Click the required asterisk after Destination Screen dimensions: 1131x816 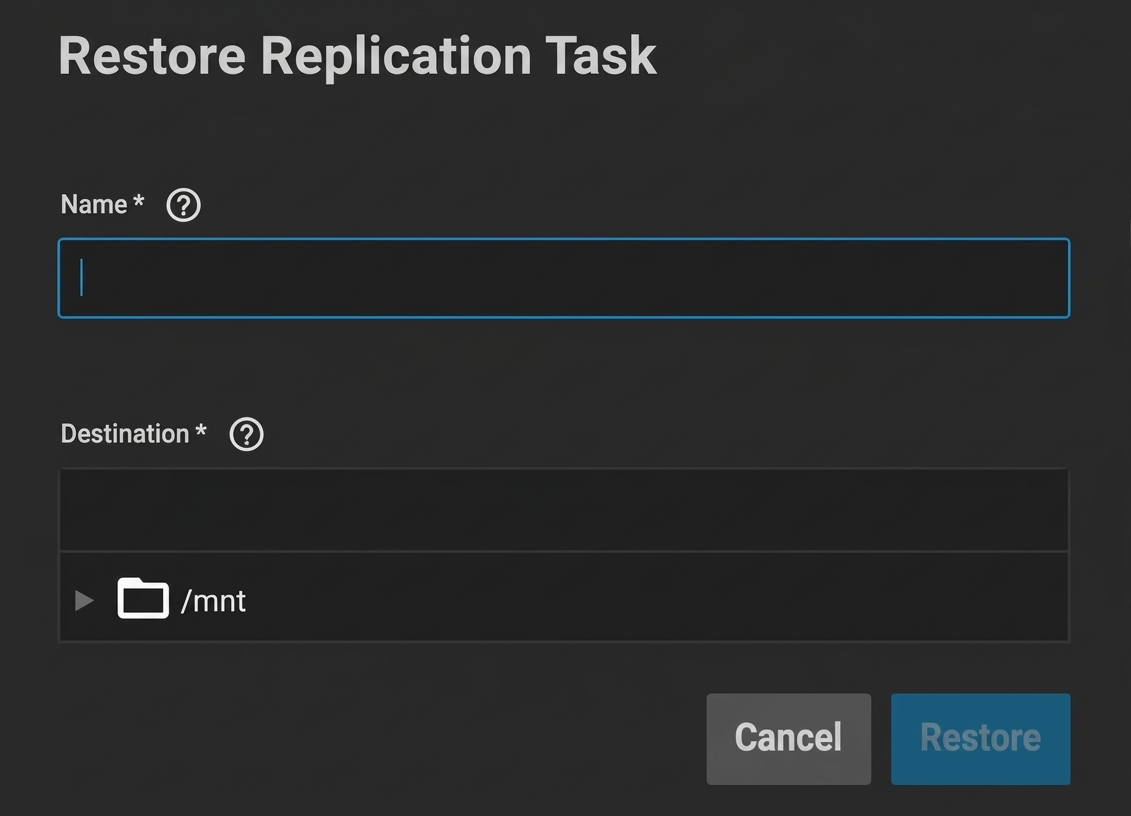[201, 431]
